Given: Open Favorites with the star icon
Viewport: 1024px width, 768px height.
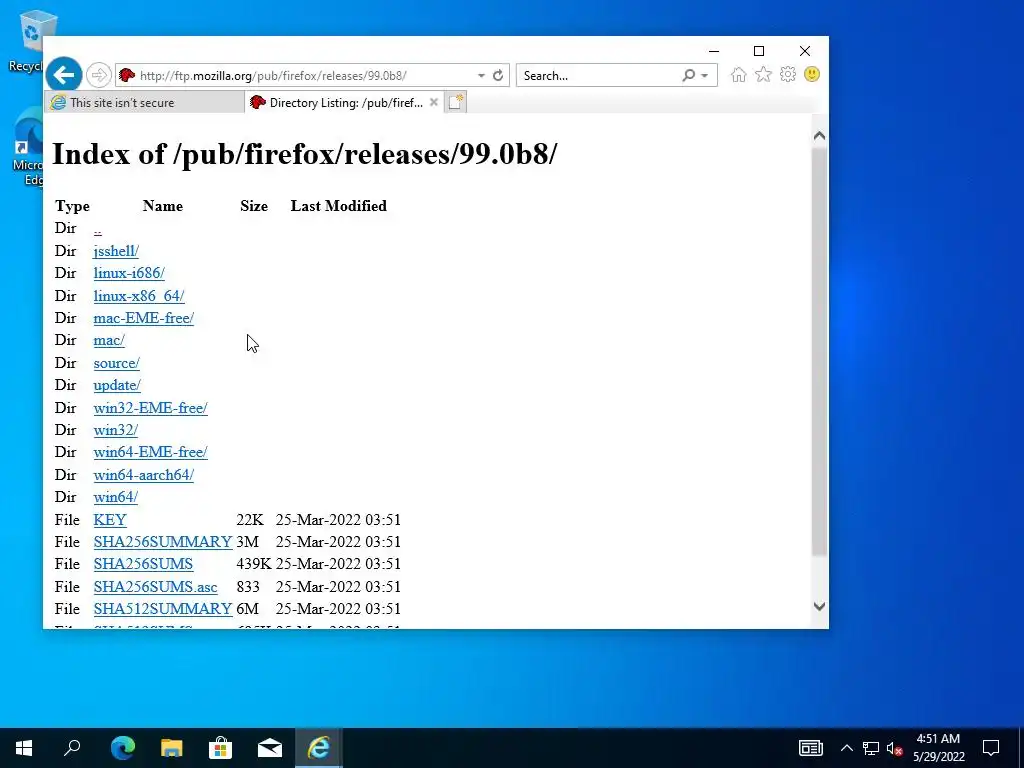Looking at the screenshot, I should coord(763,75).
